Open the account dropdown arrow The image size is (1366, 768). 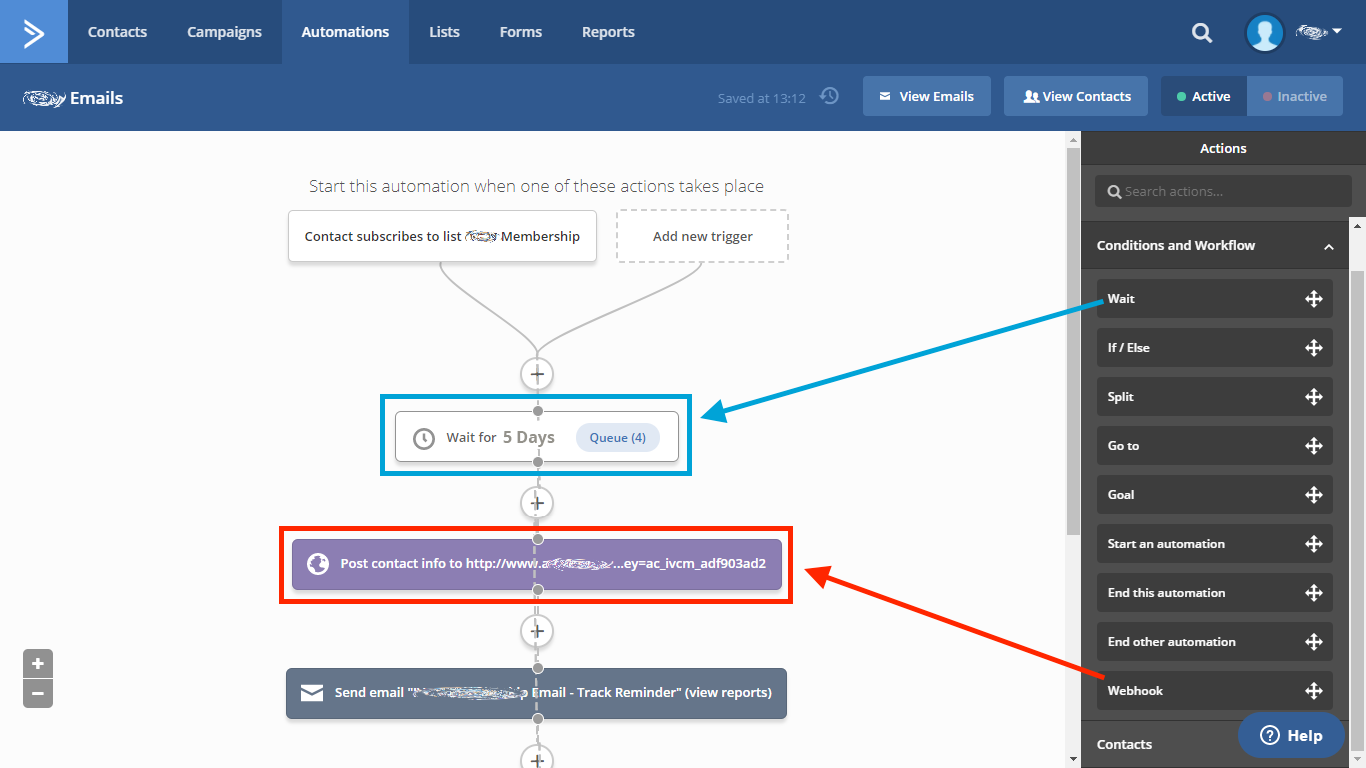pyautogui.click(x=1337, y=32)
